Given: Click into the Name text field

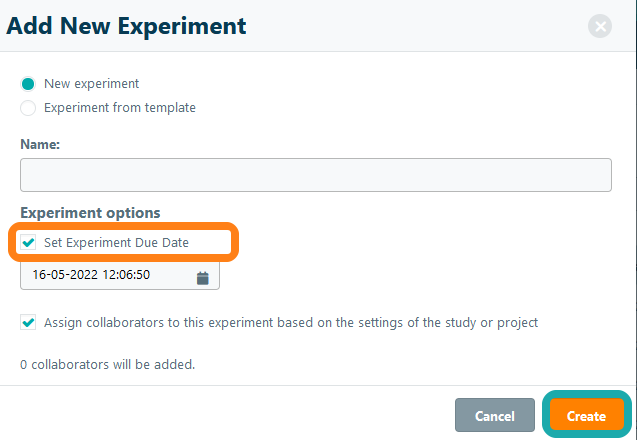Looking at the screenshot, I should click(x=315, y=175).
